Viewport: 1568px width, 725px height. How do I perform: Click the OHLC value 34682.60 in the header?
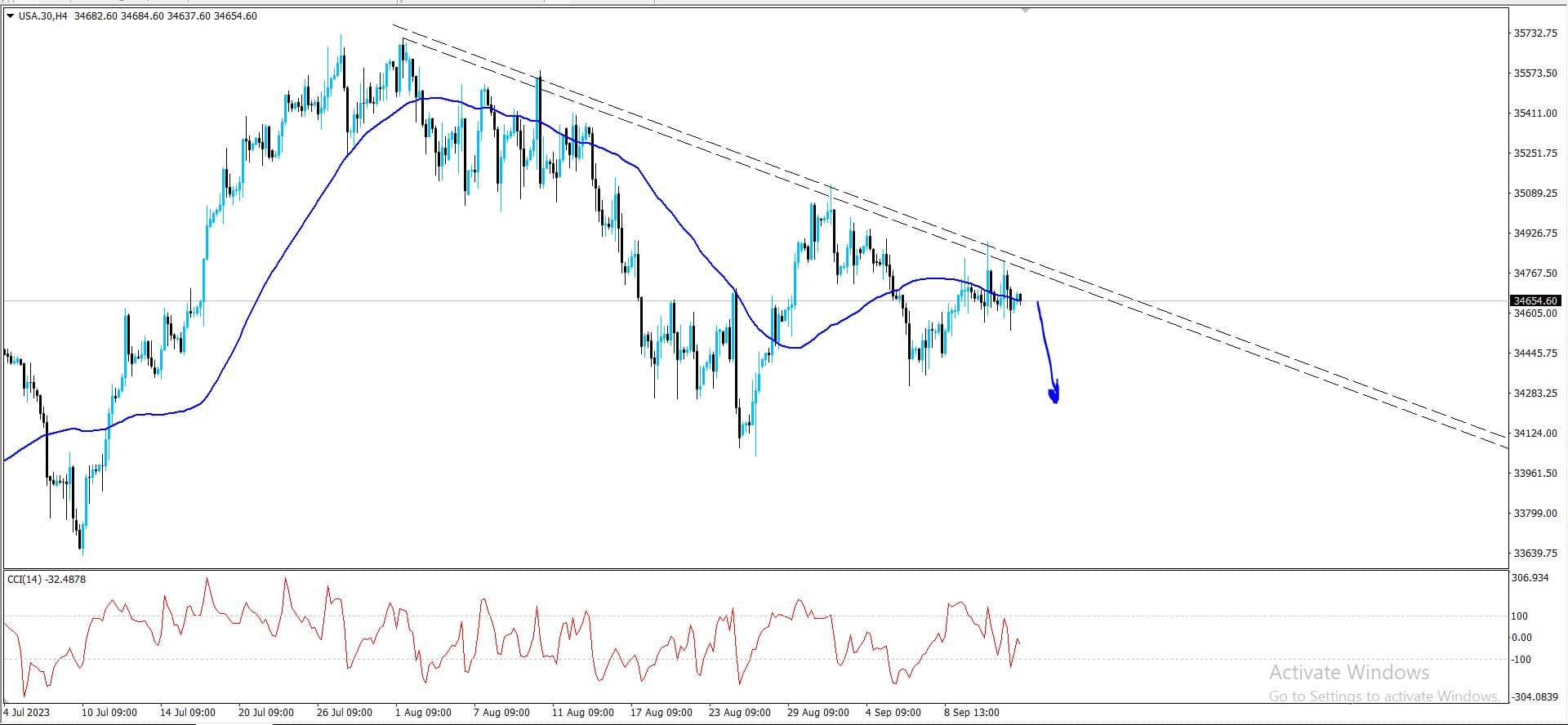coord(95,16)
